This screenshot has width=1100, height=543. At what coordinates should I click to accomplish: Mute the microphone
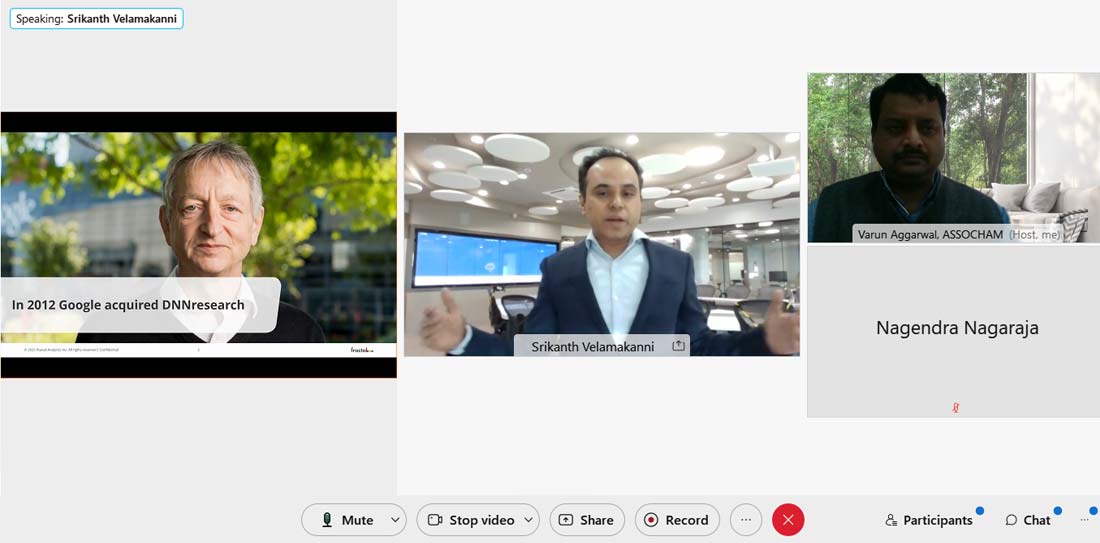(347, 520)
